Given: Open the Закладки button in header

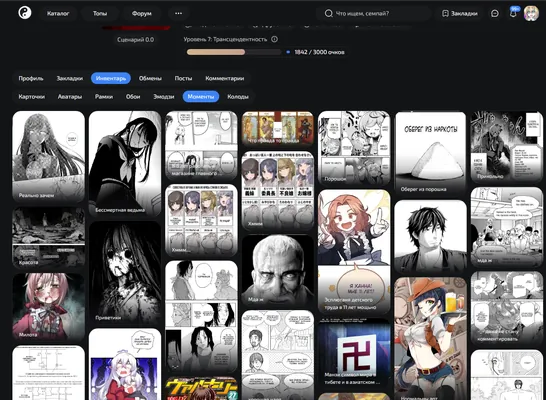Looking at the screenshot, I should (x=459, y=14).
